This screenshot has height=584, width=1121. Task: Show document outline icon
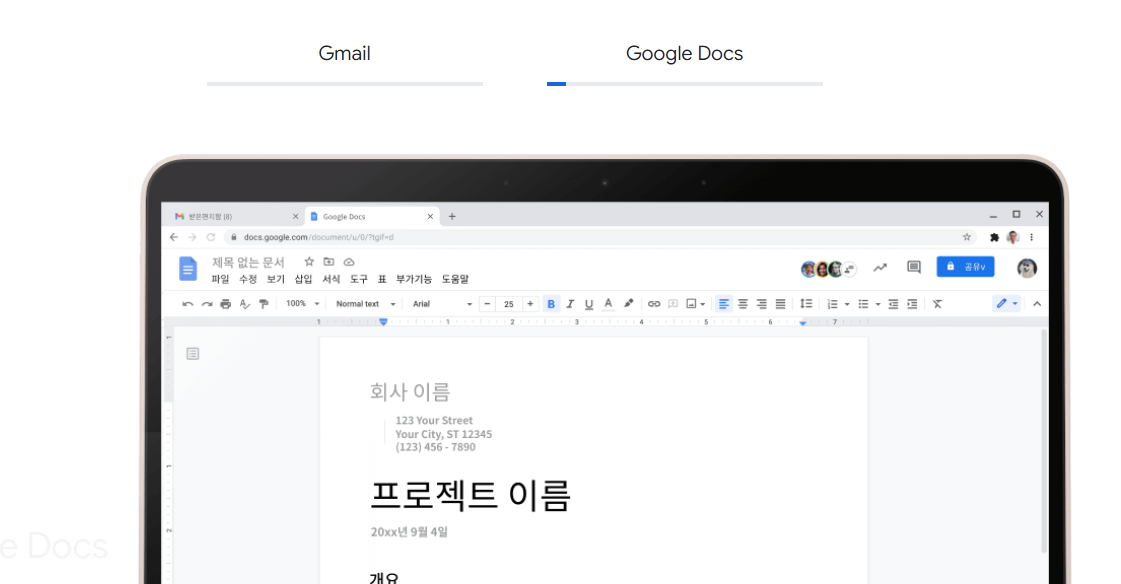point(192,354)
